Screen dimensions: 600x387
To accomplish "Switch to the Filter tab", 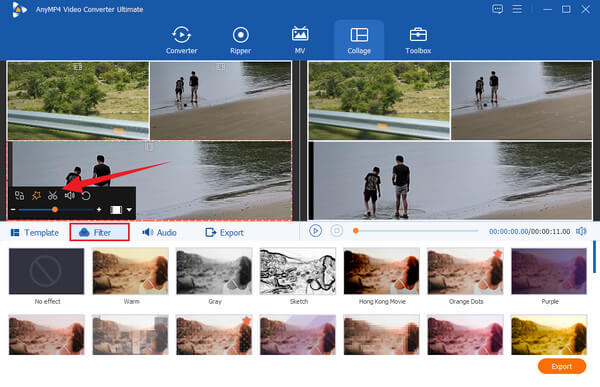I will (99, 232).
